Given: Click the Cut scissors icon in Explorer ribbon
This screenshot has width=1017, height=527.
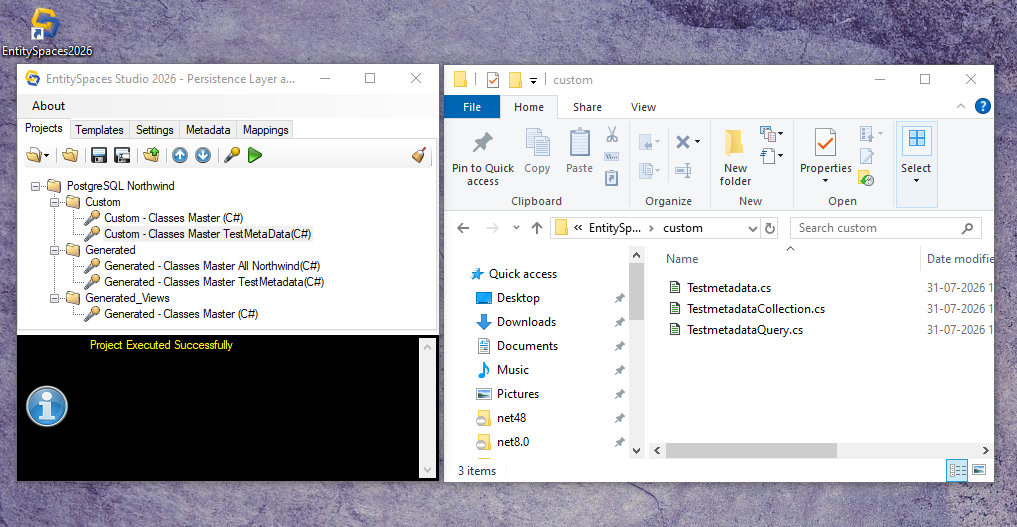Looking at the screenshot, I should click(612, 134).
